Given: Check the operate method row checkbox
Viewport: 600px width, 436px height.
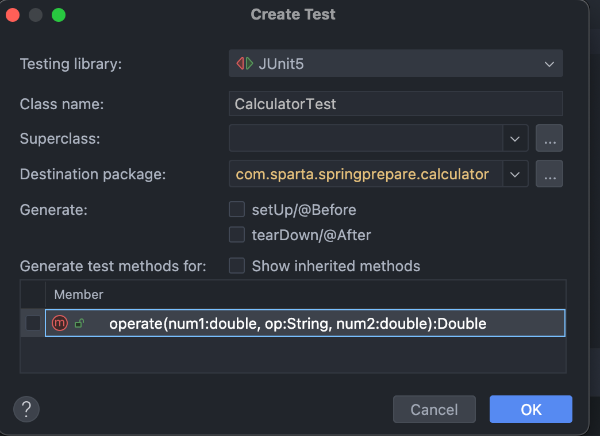Looking at the screenshot, I should (x=33, y=323).
